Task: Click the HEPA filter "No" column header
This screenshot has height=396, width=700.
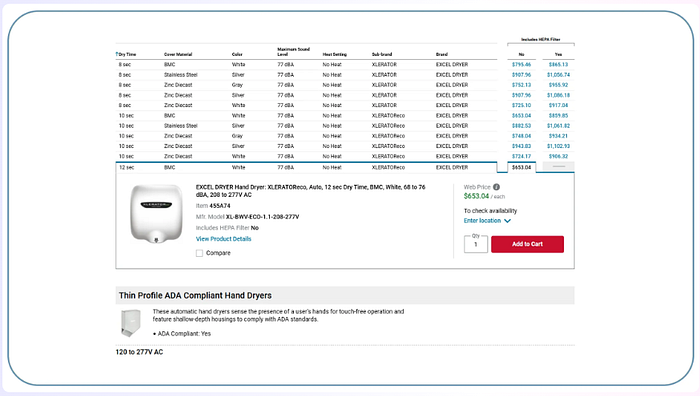Action: tap(521, 54)
